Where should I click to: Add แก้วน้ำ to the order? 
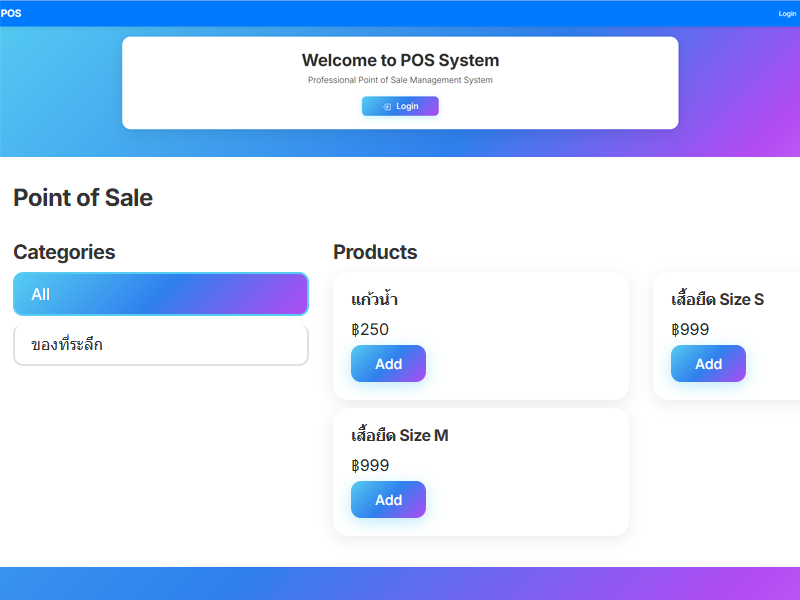(388, 363)
